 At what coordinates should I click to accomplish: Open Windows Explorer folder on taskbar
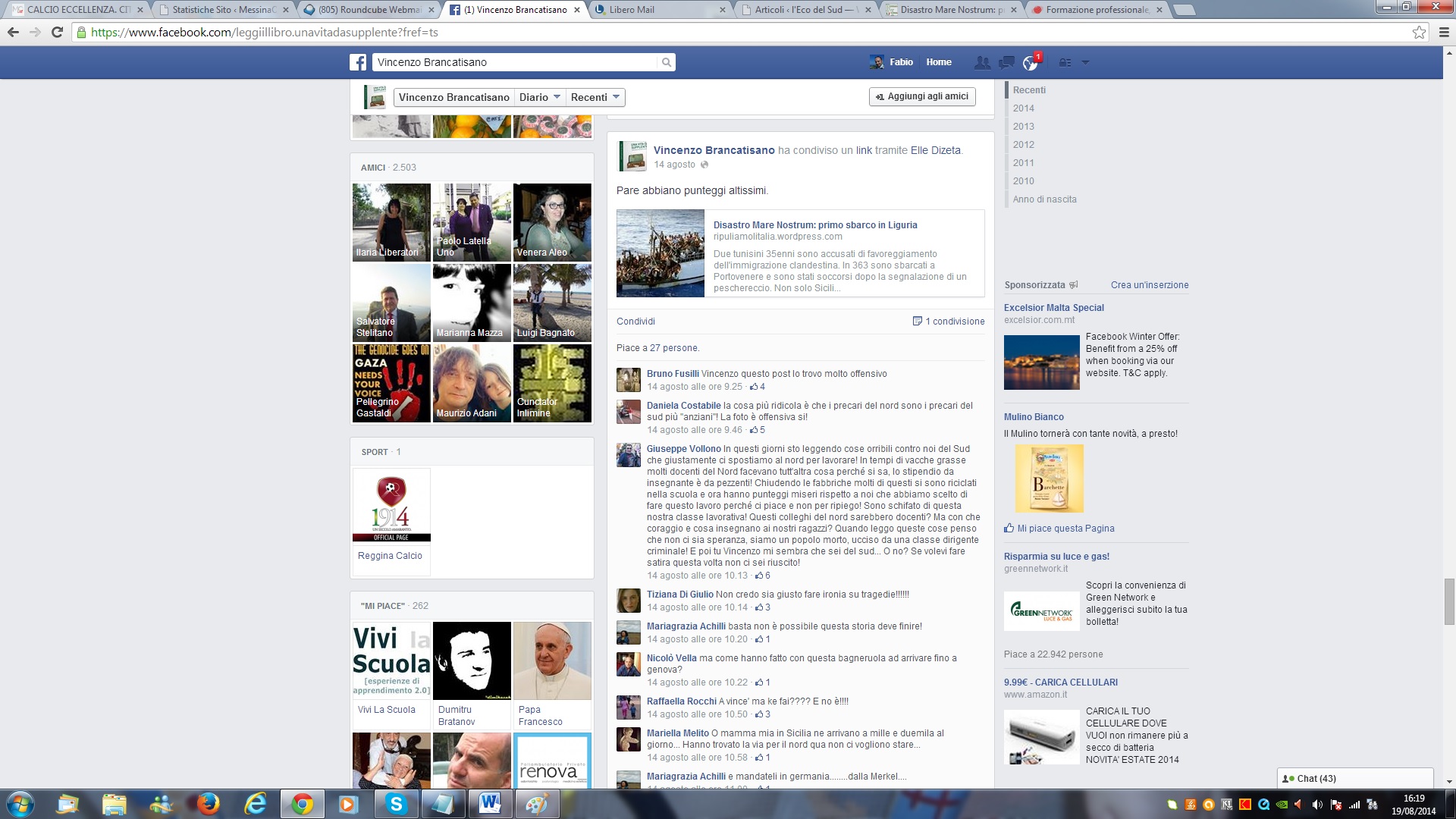(114, 804)
